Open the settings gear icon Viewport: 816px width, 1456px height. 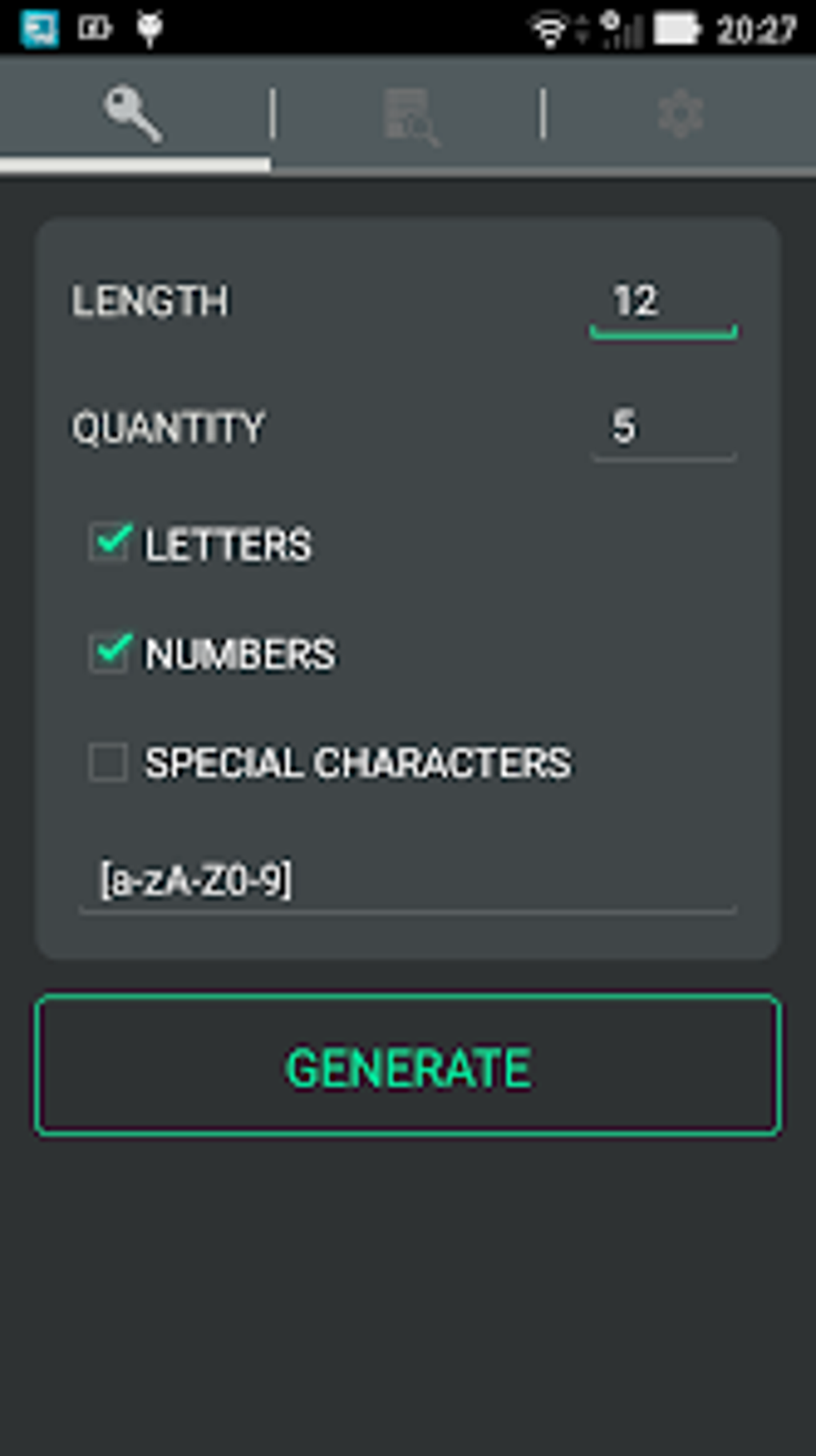click(680, 114)
